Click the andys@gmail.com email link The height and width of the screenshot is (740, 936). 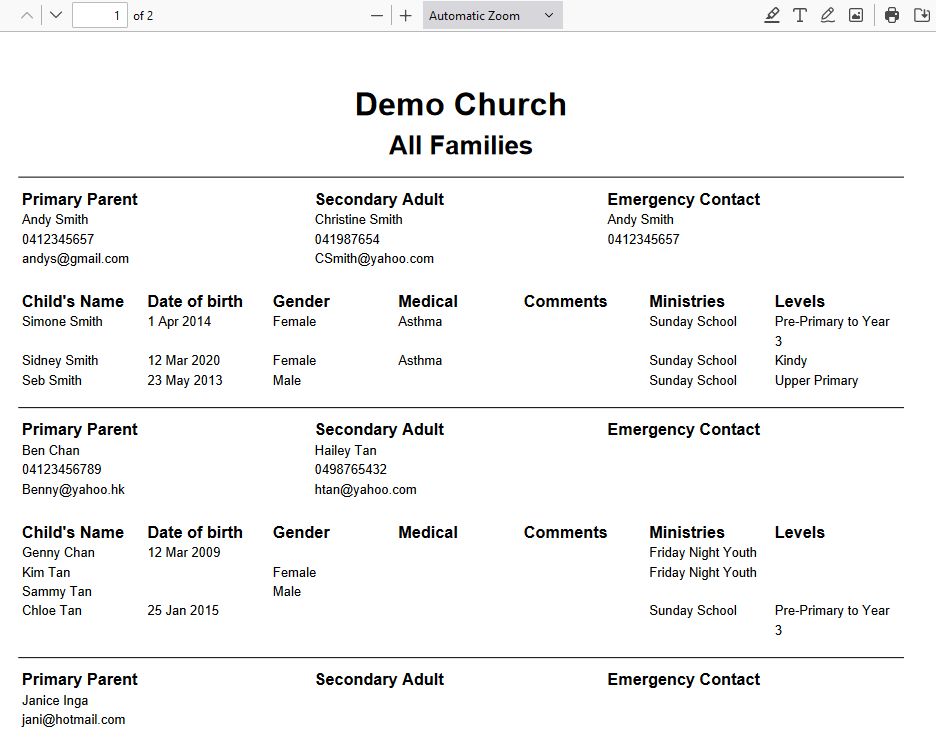(75, 258)
